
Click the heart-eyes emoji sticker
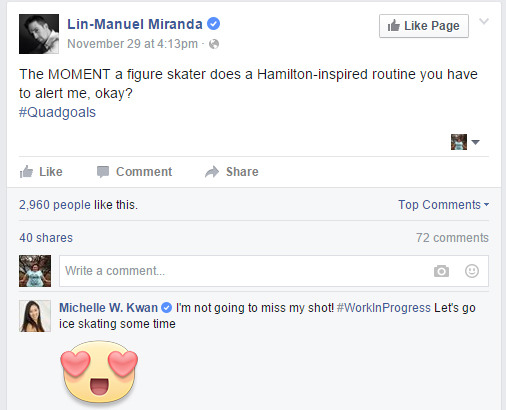click(x=99, y=372)
